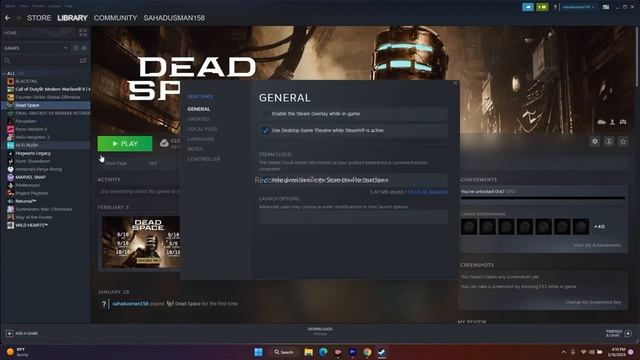
Task: Open the Store Page link below PLAY
Action: [x=116, y=163]
